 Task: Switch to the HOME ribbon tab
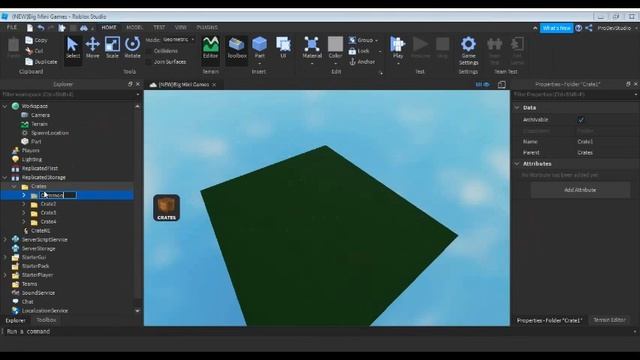click(x=109, y=28)
